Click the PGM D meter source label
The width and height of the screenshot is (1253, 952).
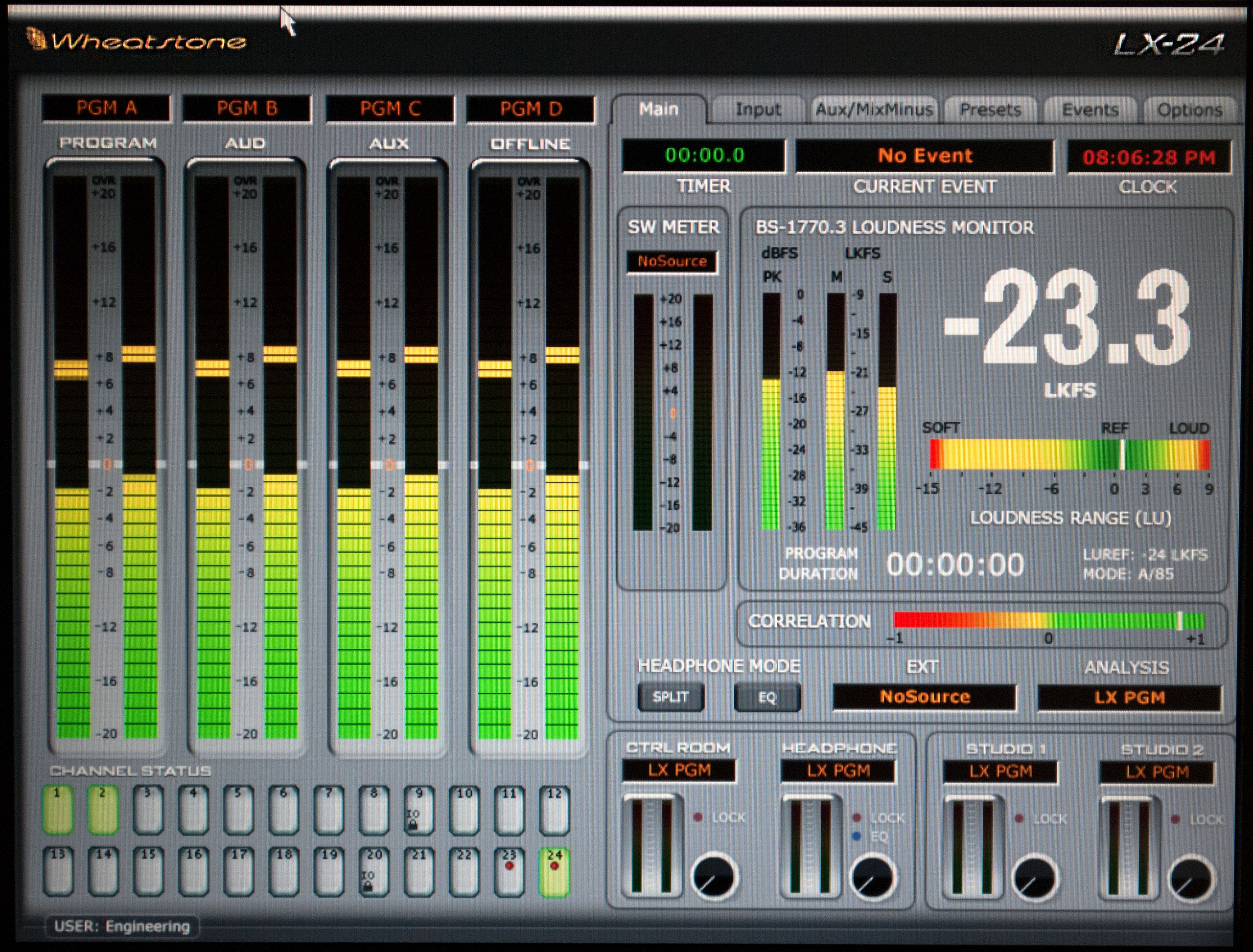pos(531,109)
